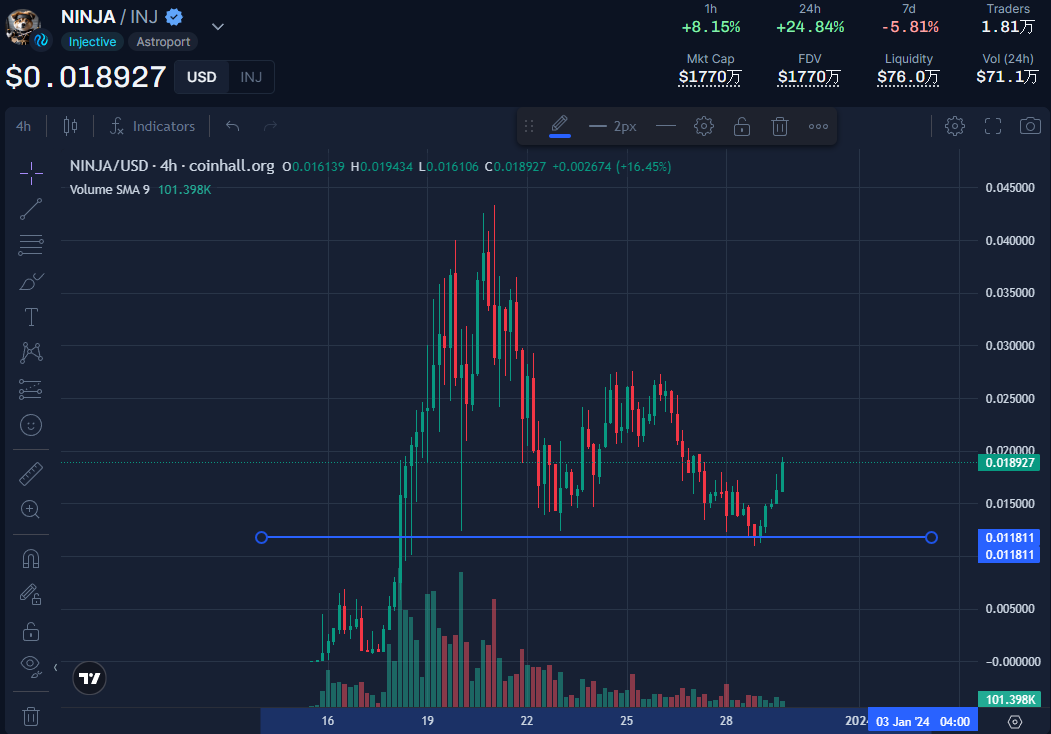
Task: Open the chart patterns tool
Action: pos(31,353)
